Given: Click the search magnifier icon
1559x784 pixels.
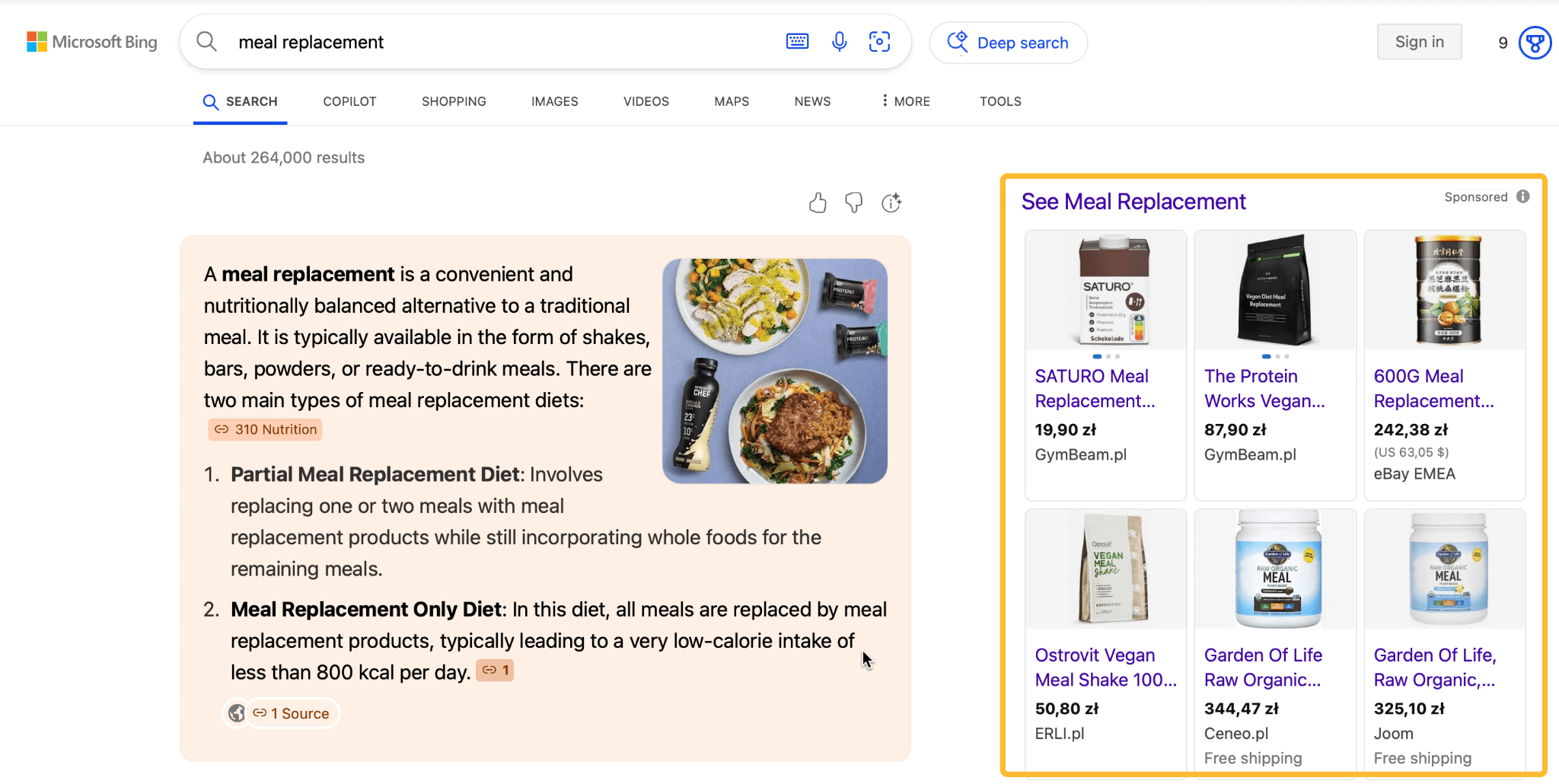Looking at the screenshot, I should (206, 41).
